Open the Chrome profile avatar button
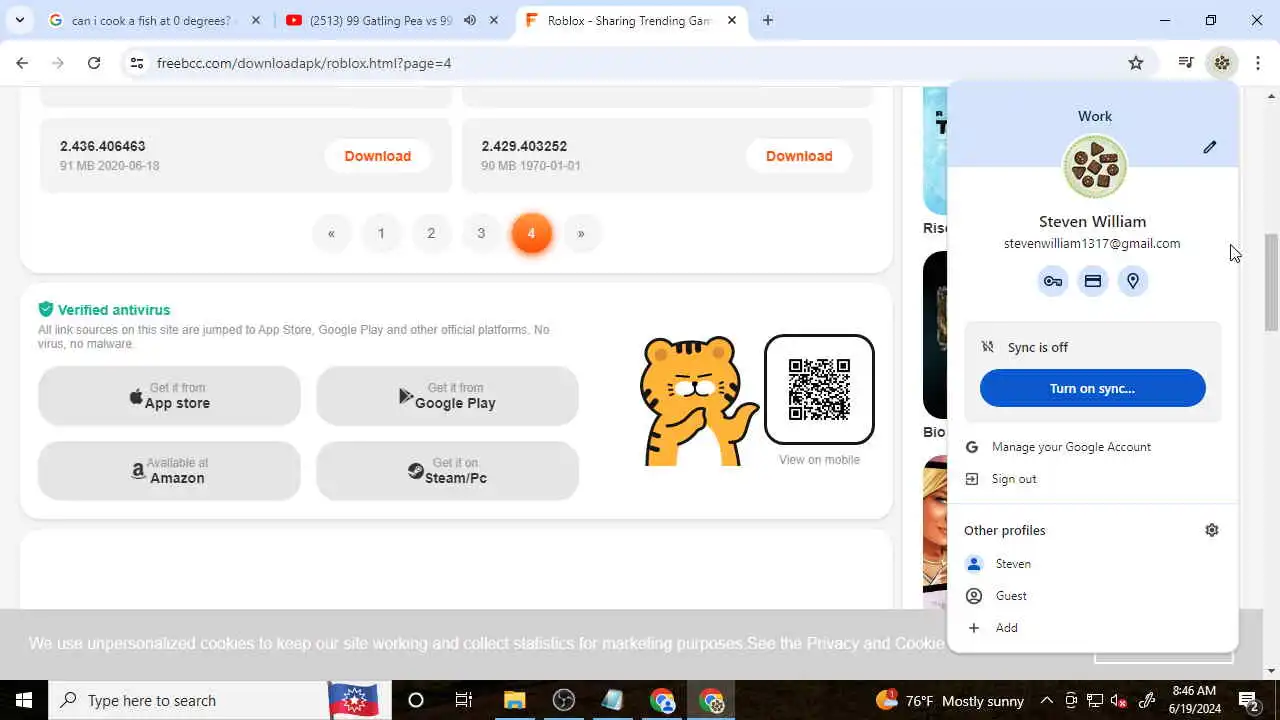The height and width of the screenshot is (720, 1280). (x=1222, y=63)
